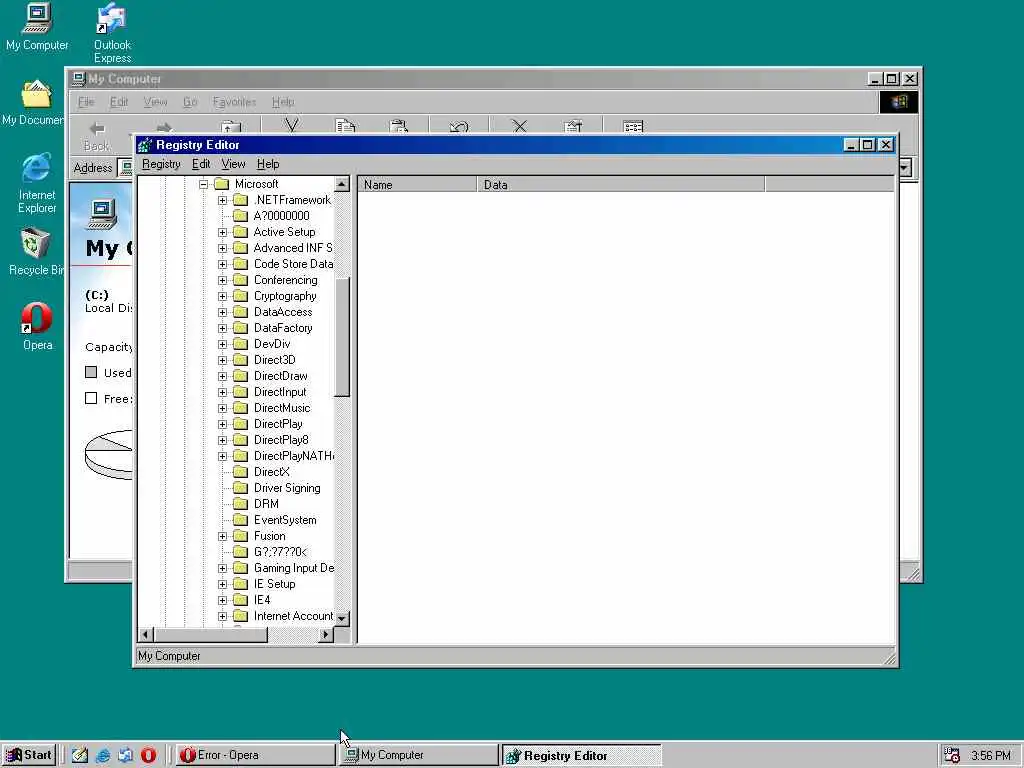1024x768 pixels.
Task: Expand the DirectPlay8 key
Action: [223, 440]
